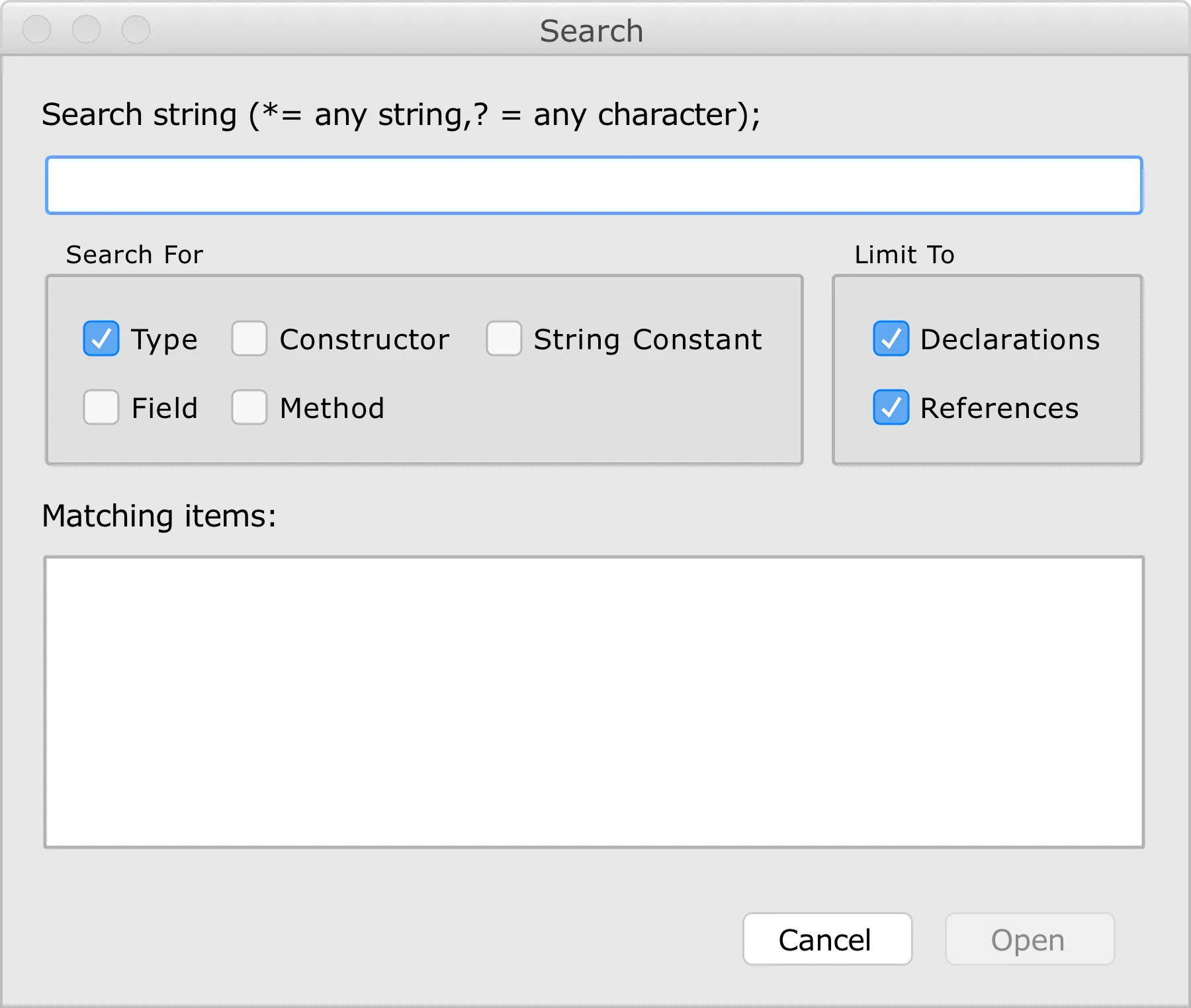Focus the search string input field

594,185
